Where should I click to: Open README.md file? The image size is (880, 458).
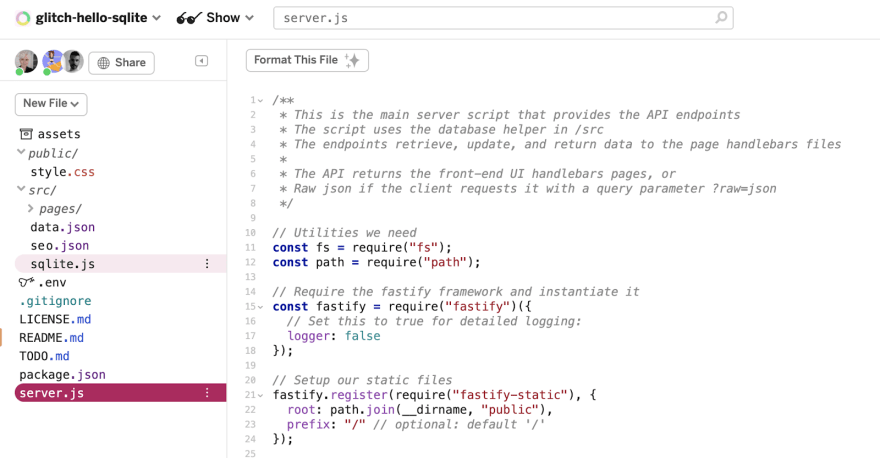[52, 338]
